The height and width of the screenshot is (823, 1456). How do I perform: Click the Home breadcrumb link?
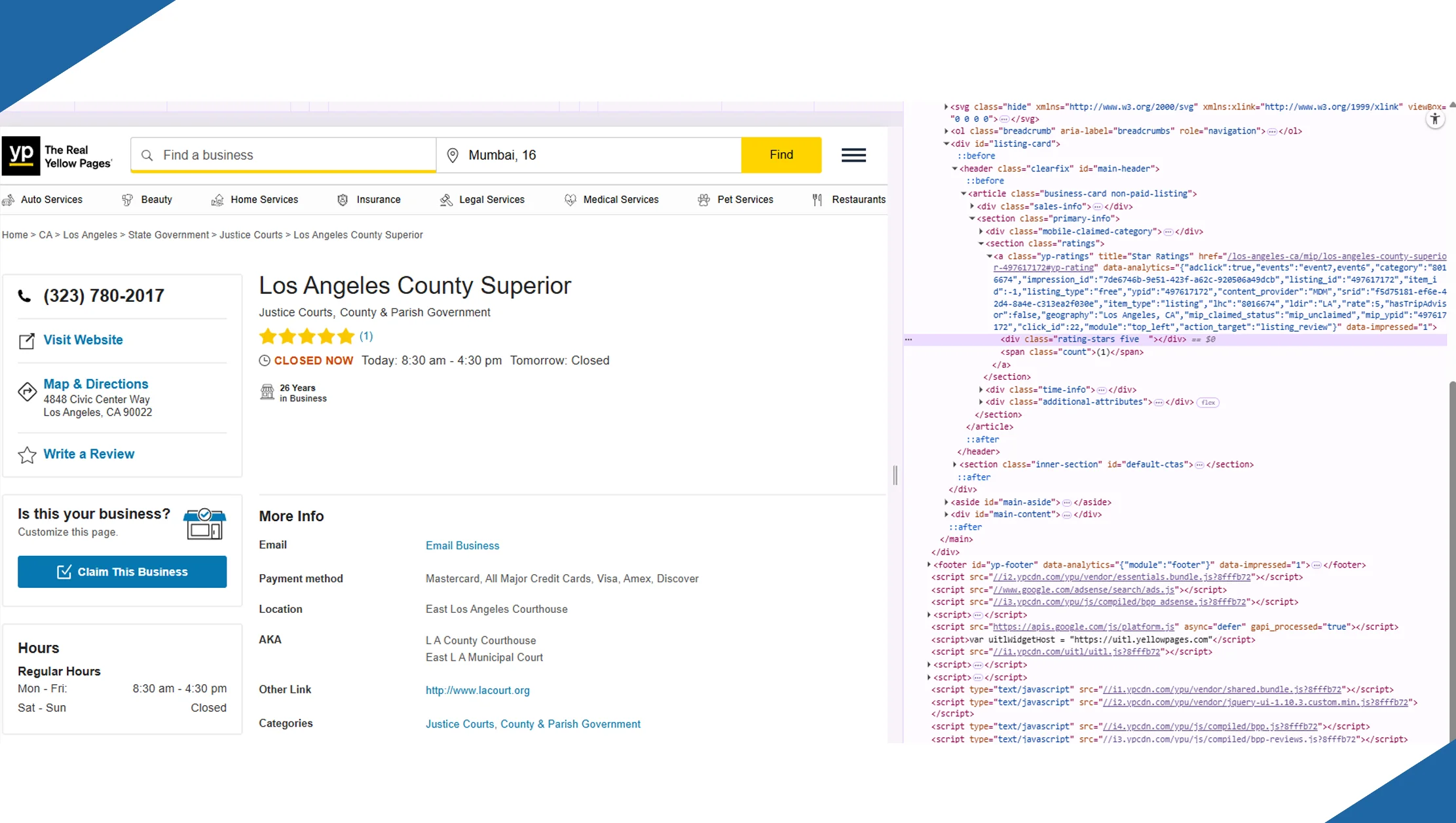pyautogui.click(x=15, y=235)
